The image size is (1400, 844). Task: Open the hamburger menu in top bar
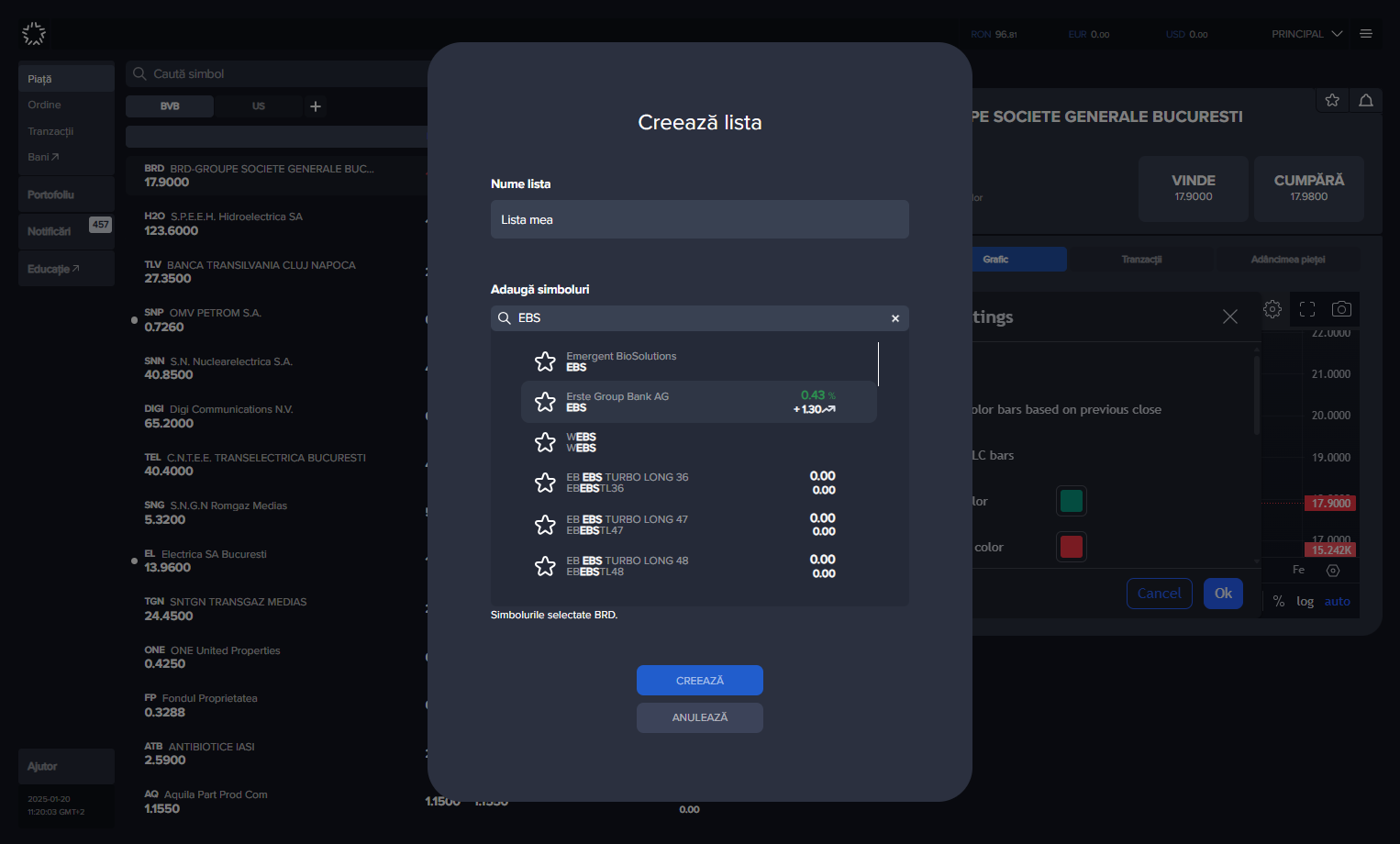[x=1366, y=34]
